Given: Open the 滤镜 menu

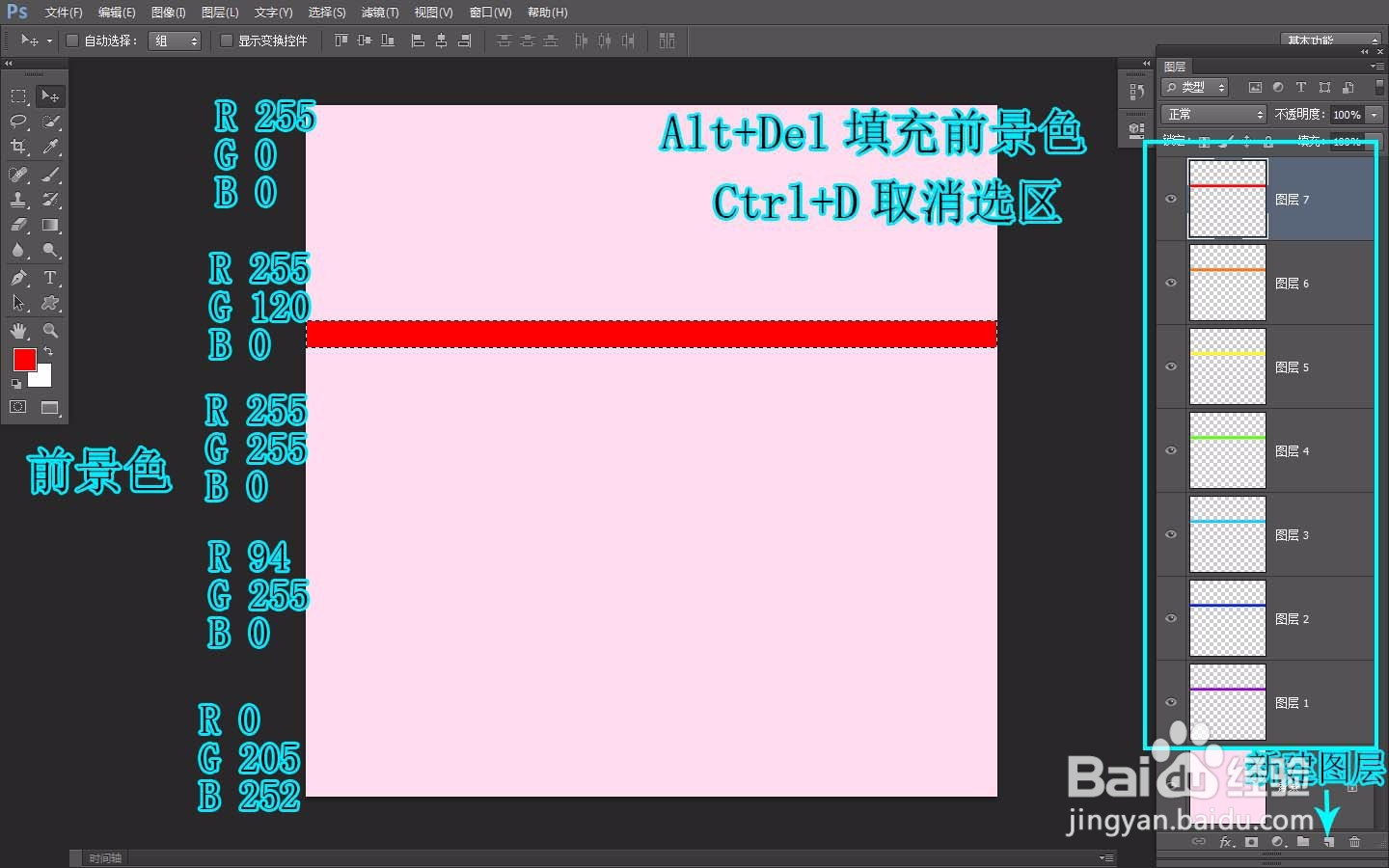Looking at the screenshot, I should click(x=379, y=13).
